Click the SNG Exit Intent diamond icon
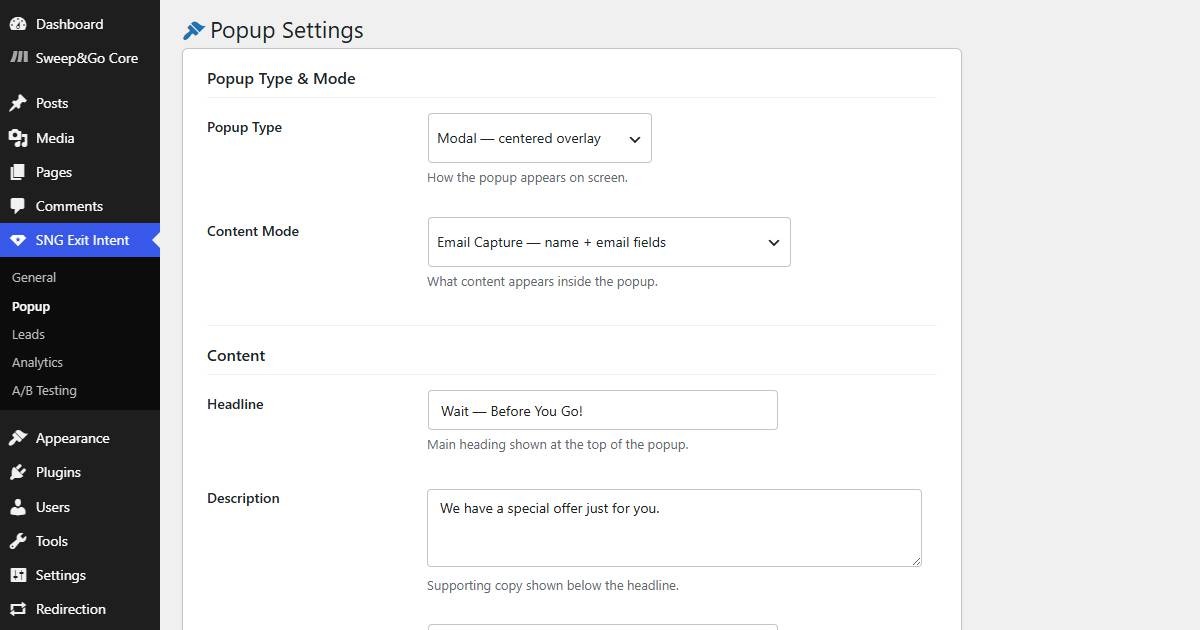Image resolution: width=1200 pixels, height=630 pixels. (x=18, y=240)
